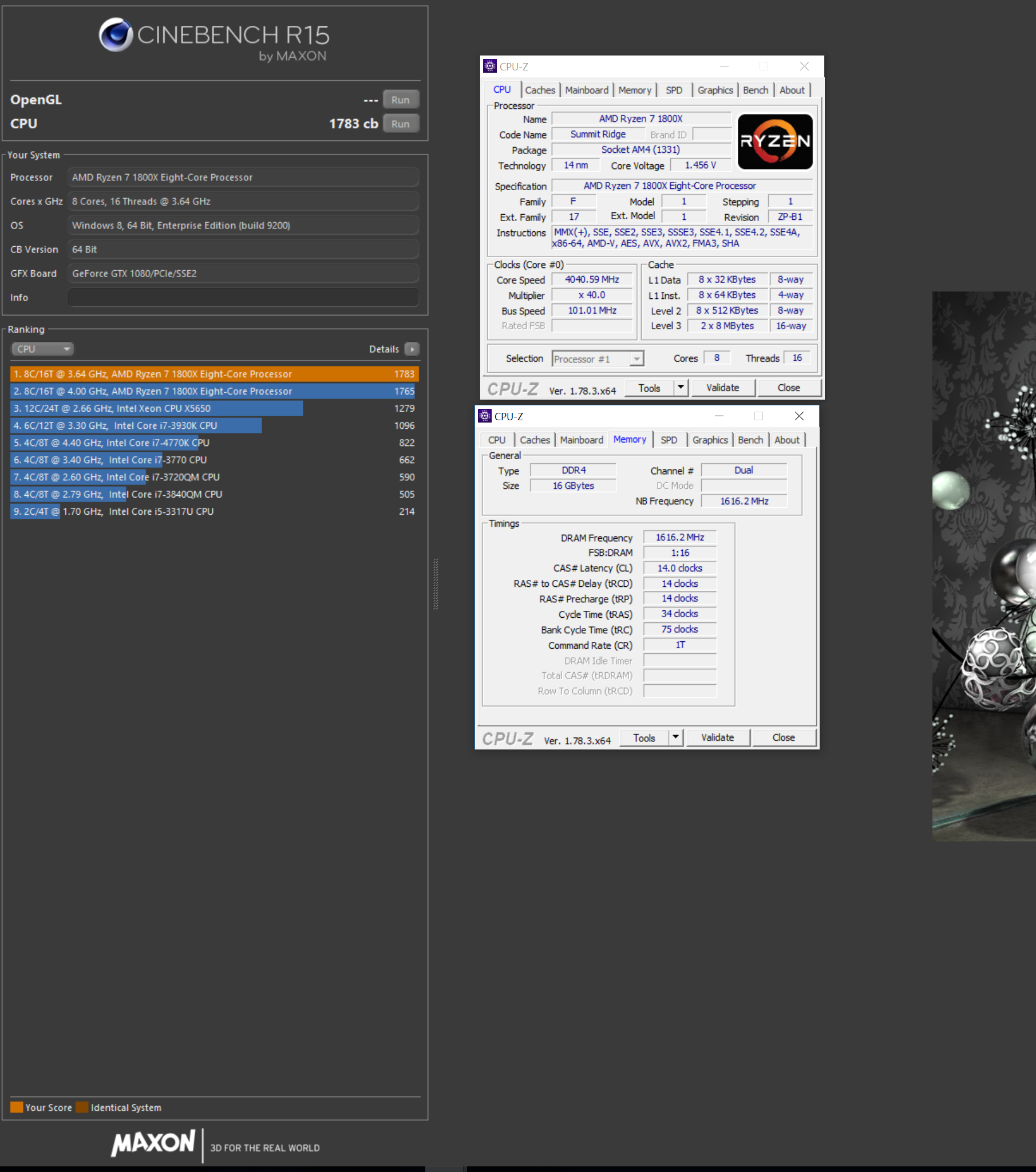1036x1172 pixels.
Task: Click the orange Your Score legend swatch
Action: click(x=17, y=1107)
